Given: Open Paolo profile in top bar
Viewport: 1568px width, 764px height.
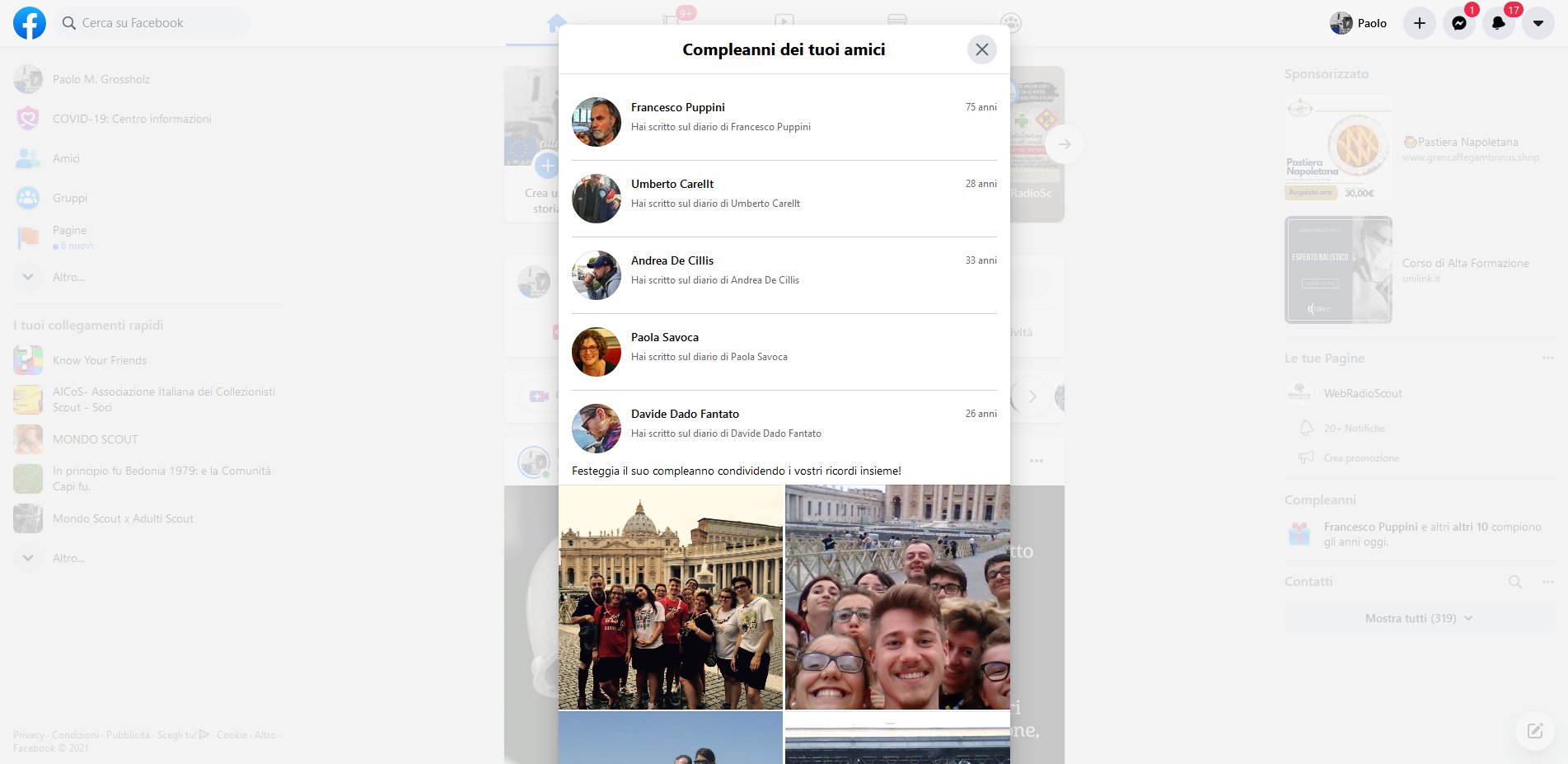Looking at the screenshot, I should coord(1359,23).
